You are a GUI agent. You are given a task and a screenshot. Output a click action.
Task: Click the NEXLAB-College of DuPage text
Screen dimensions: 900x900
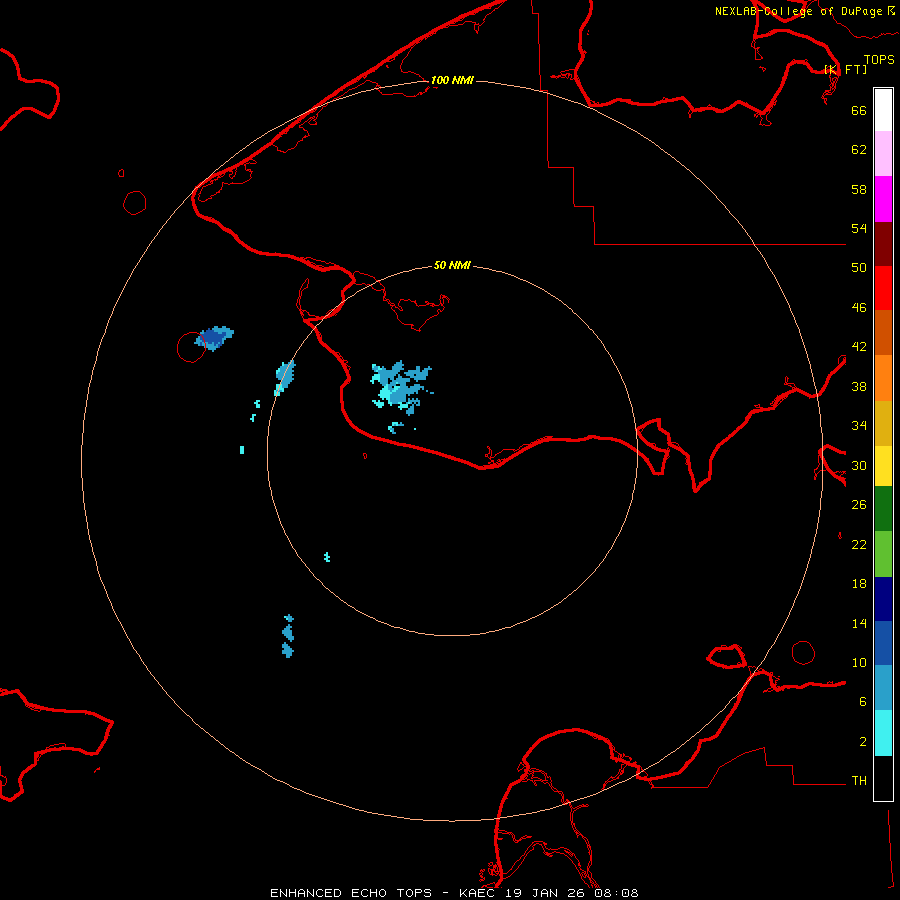798,11
